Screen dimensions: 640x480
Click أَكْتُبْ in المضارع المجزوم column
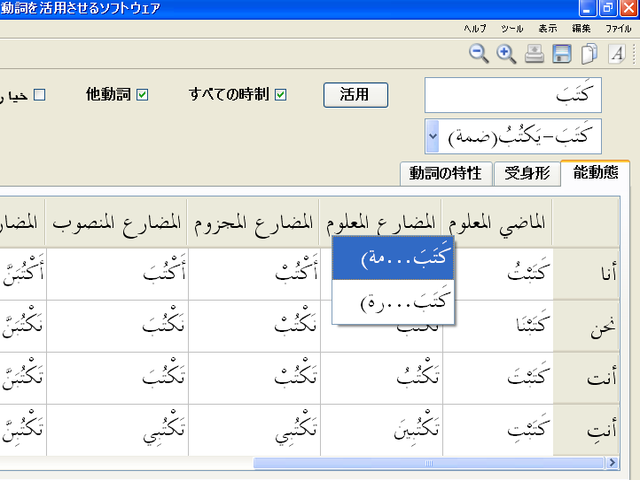pos(255,274)
